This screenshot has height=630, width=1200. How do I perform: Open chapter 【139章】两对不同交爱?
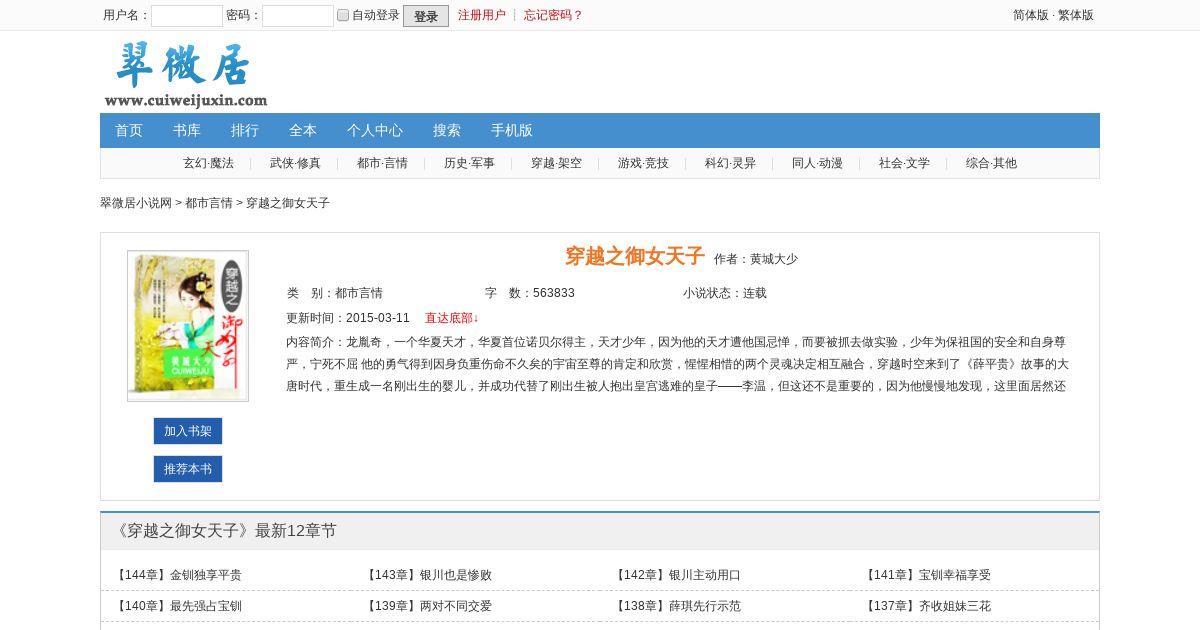pos(427,606)
